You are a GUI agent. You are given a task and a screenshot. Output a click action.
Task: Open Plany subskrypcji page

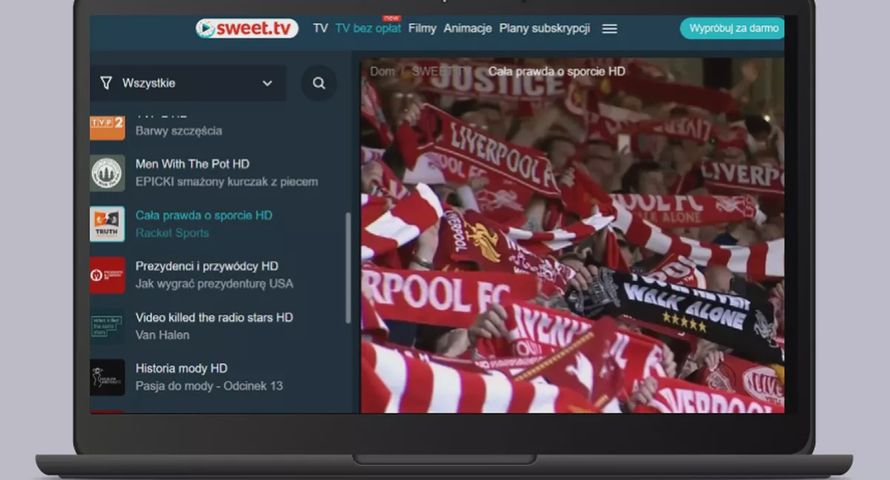click(544, 28)
